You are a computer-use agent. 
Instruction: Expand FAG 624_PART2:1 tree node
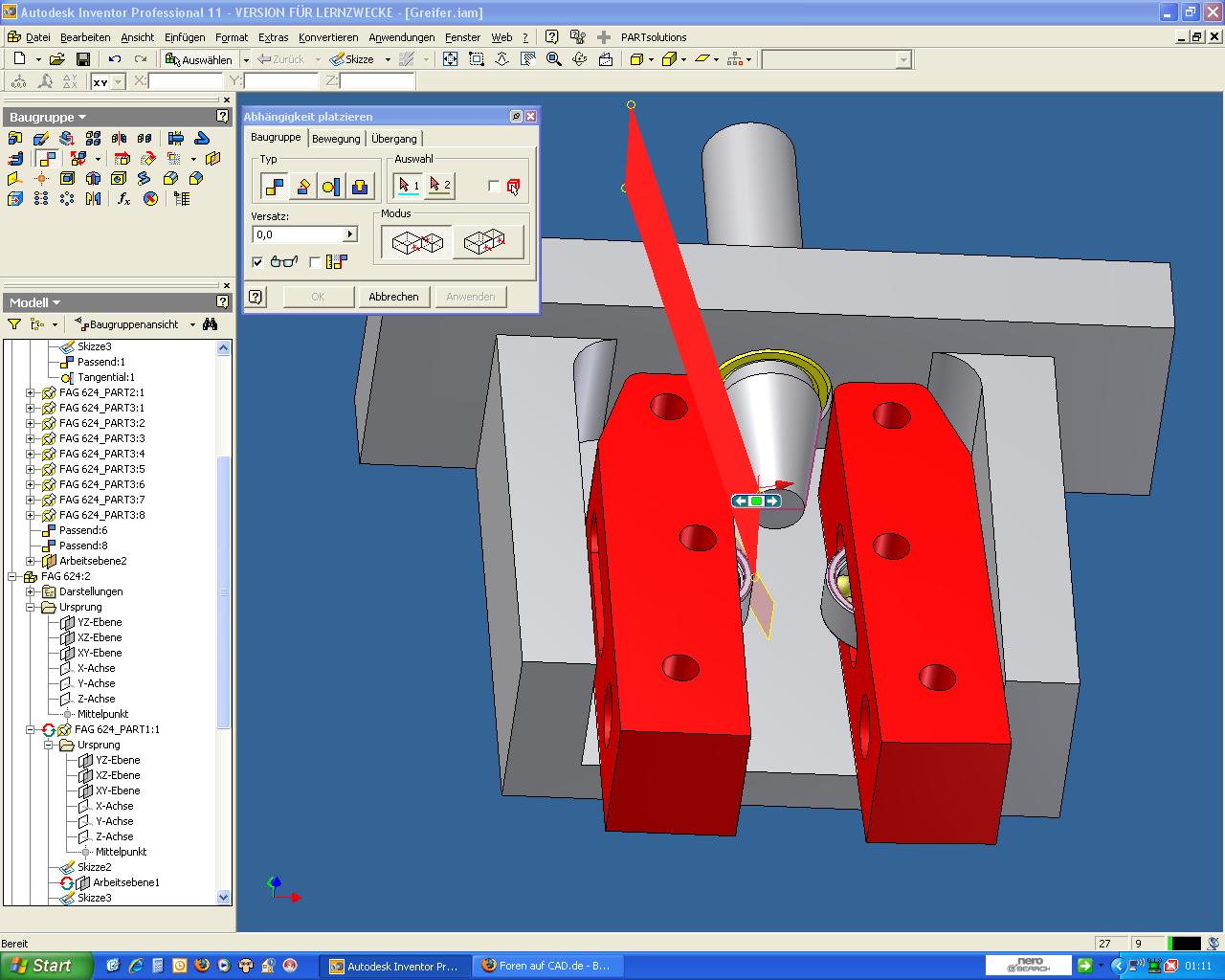coord(30,392)
